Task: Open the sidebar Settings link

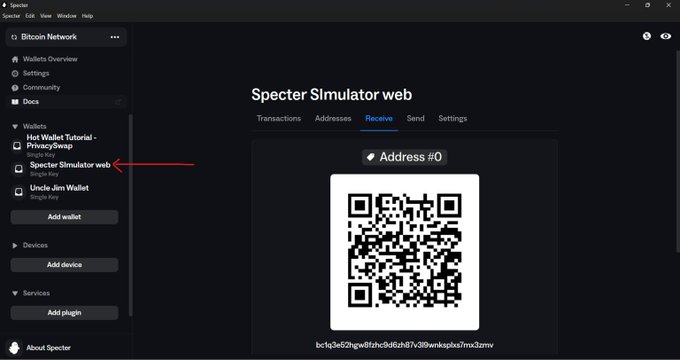Action: 36,74
